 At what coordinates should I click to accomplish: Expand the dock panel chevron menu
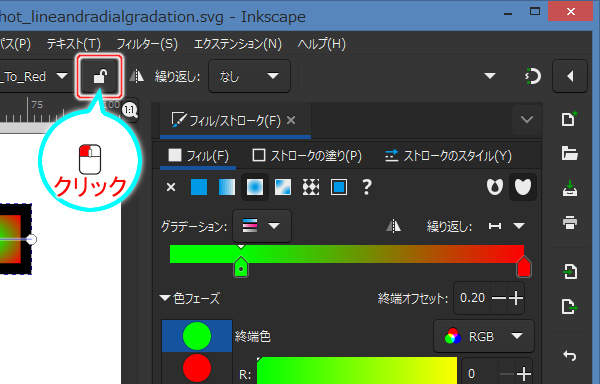pyautogui.click(x=527, y=120)
